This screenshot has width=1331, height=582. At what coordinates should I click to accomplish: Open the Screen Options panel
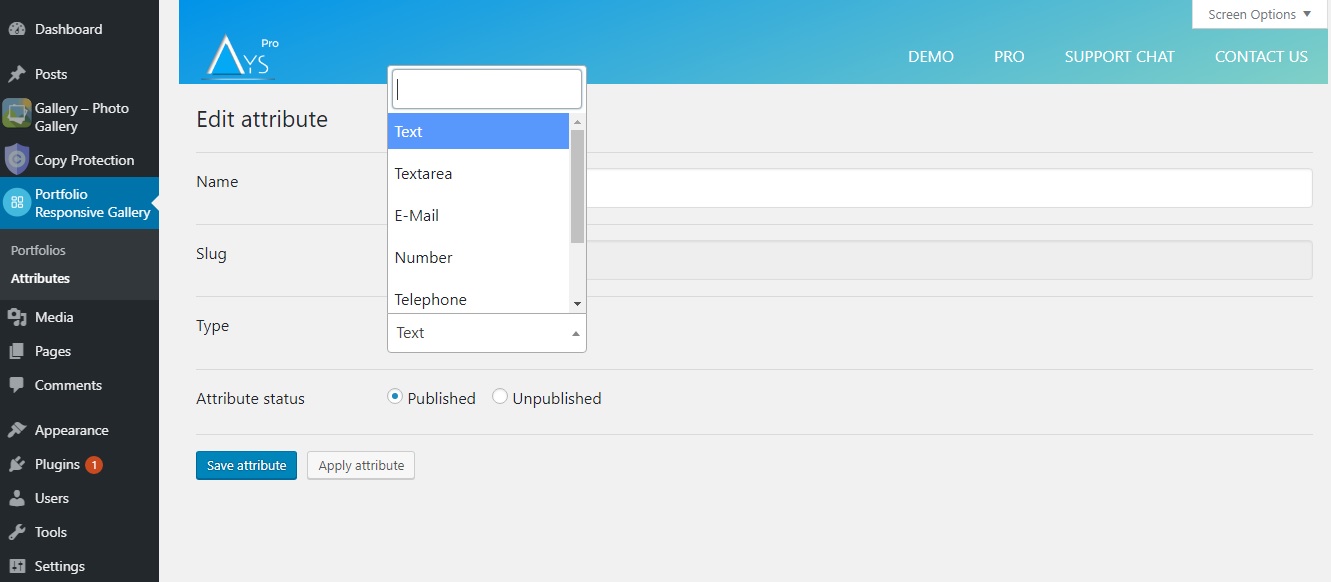point(1259,14)
